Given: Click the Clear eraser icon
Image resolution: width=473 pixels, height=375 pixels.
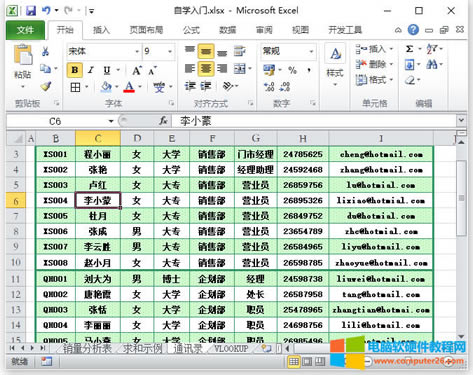Looking at the screenshot, I should pos(410,80).
